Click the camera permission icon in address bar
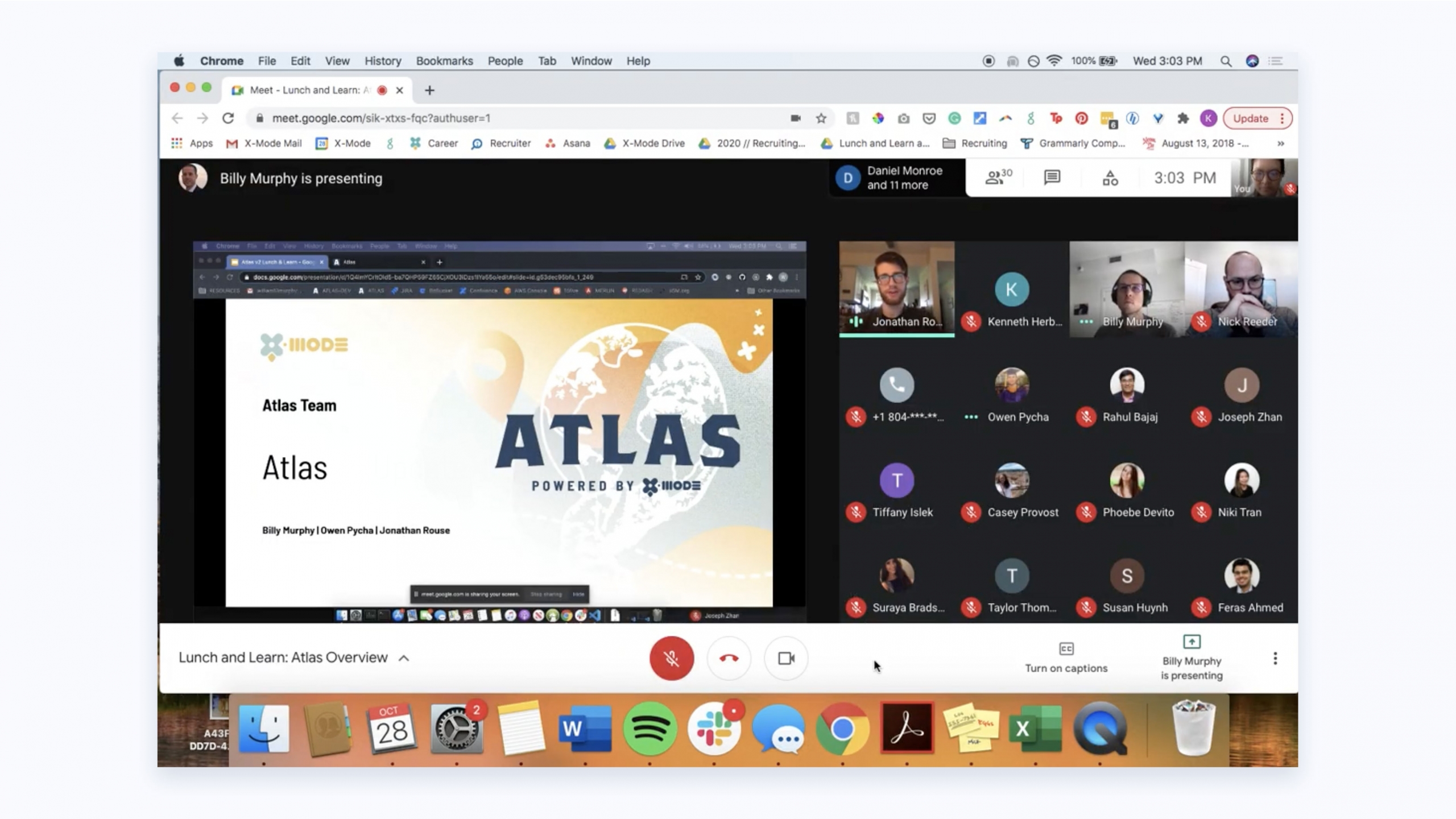This screenshot has width=1456, height=819. point(795,118)
